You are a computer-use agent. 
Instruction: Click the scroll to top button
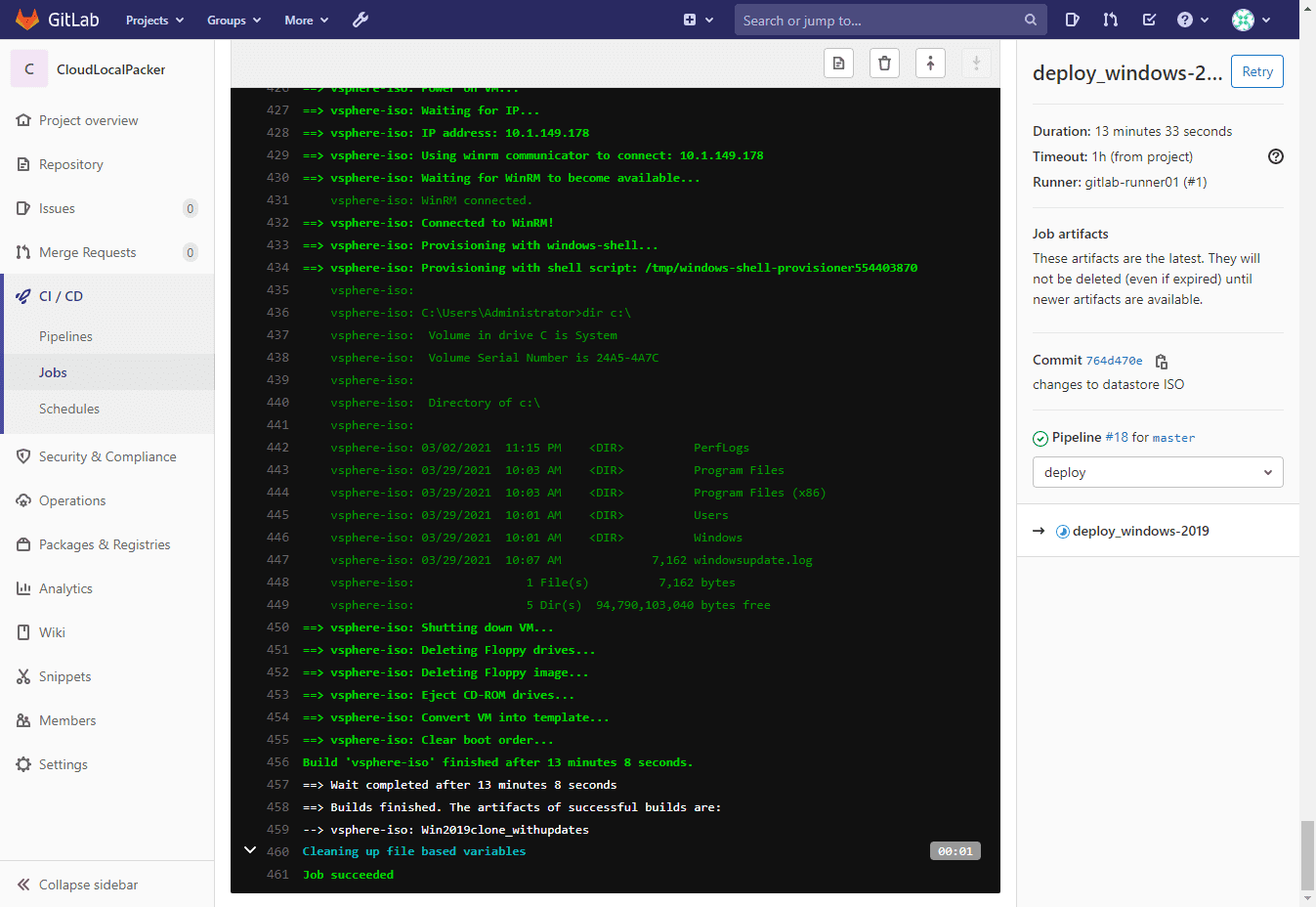(930, 64)
